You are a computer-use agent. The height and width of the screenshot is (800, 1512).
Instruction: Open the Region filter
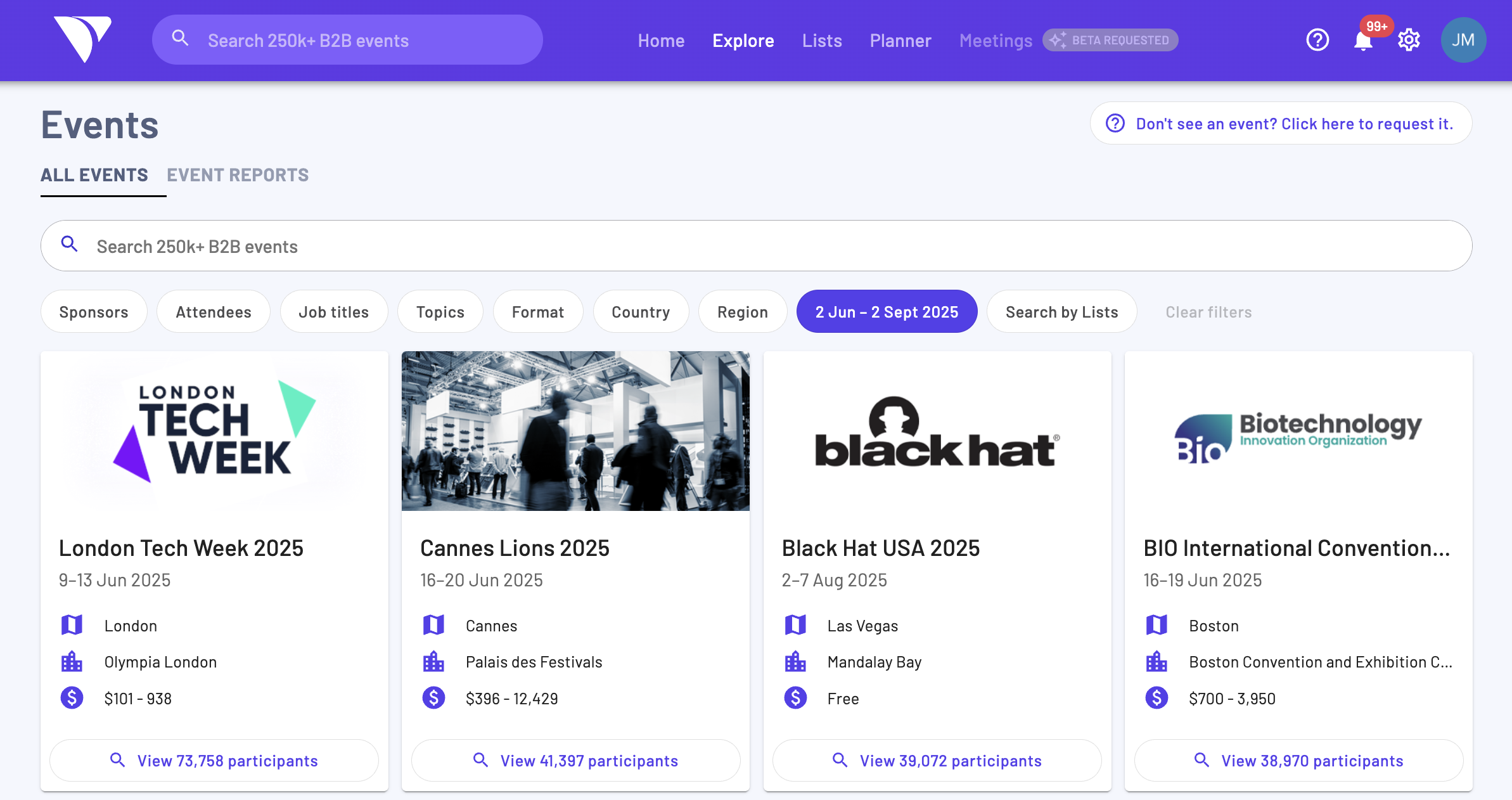tap(743, 311)
